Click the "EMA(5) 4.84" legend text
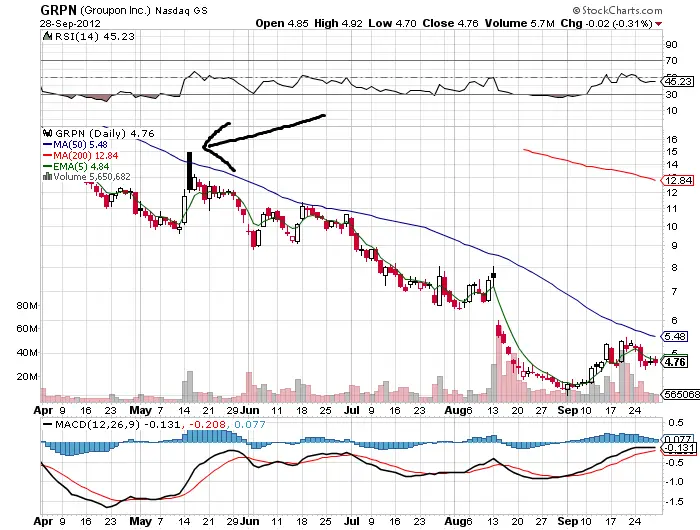The height and width of the screenshot is (530, 700). click(x=81, y=167)
